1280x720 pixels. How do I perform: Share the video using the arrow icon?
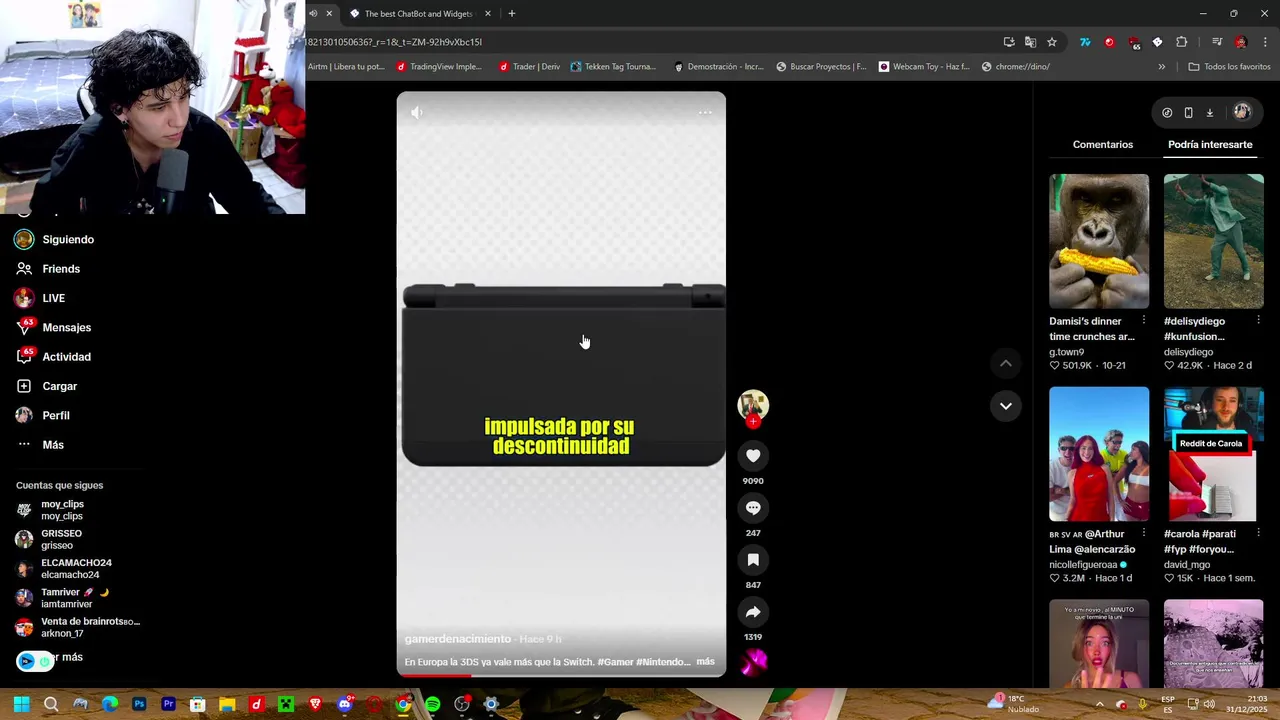click(x=753, y=612)
